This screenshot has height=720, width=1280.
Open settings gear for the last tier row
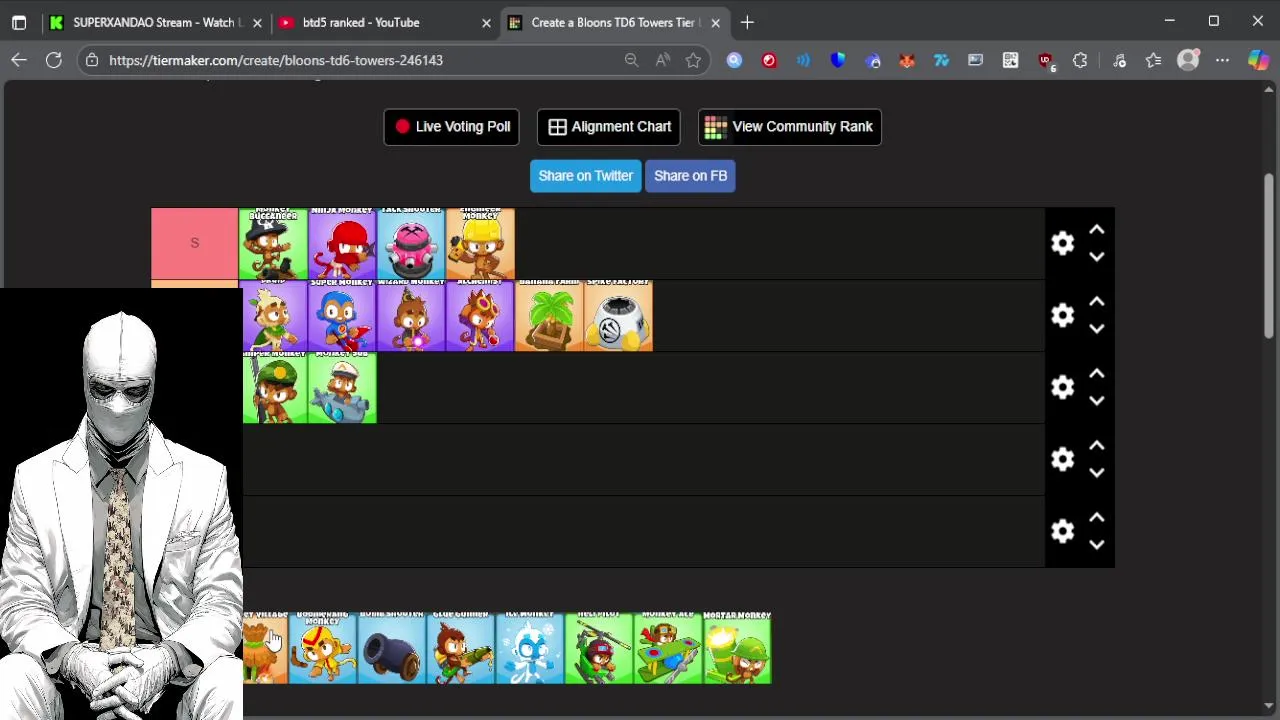coord(1062,531)
